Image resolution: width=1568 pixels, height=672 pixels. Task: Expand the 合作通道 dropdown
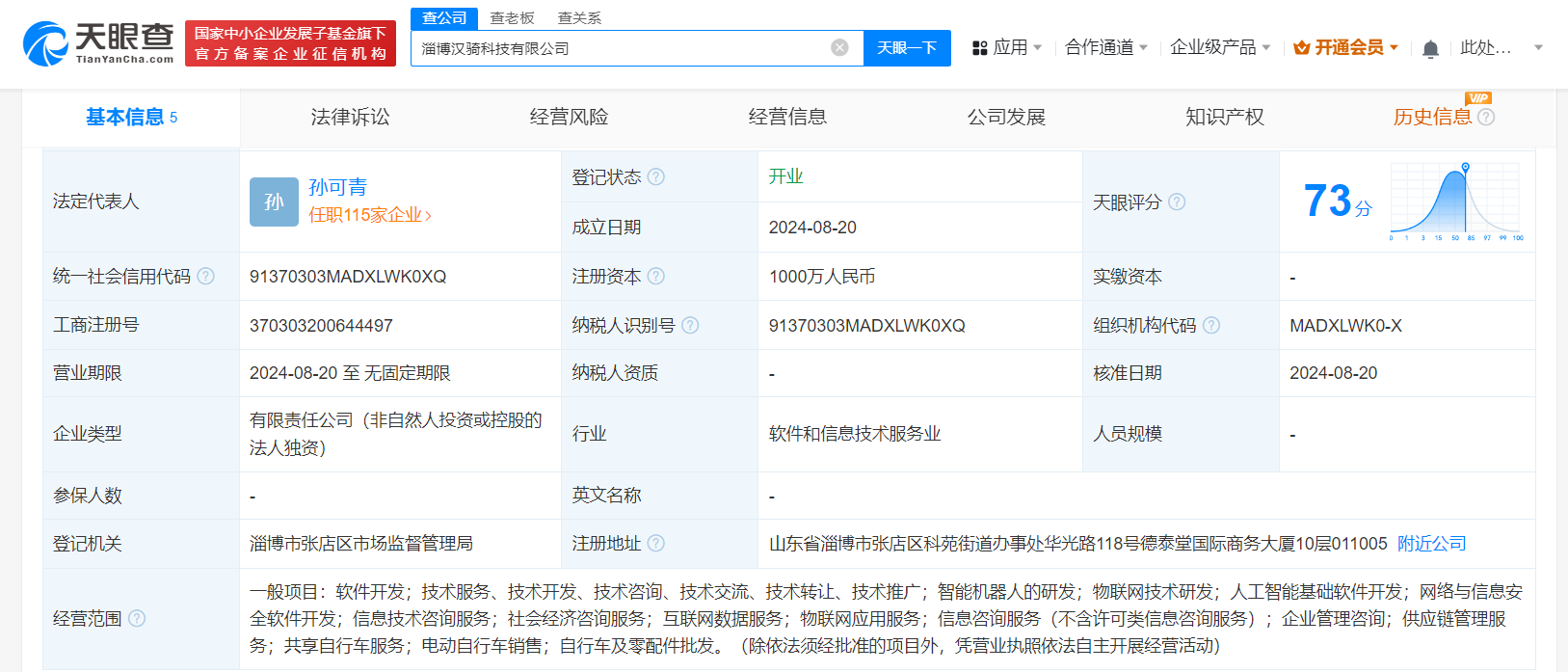(x=1105, y=48)
